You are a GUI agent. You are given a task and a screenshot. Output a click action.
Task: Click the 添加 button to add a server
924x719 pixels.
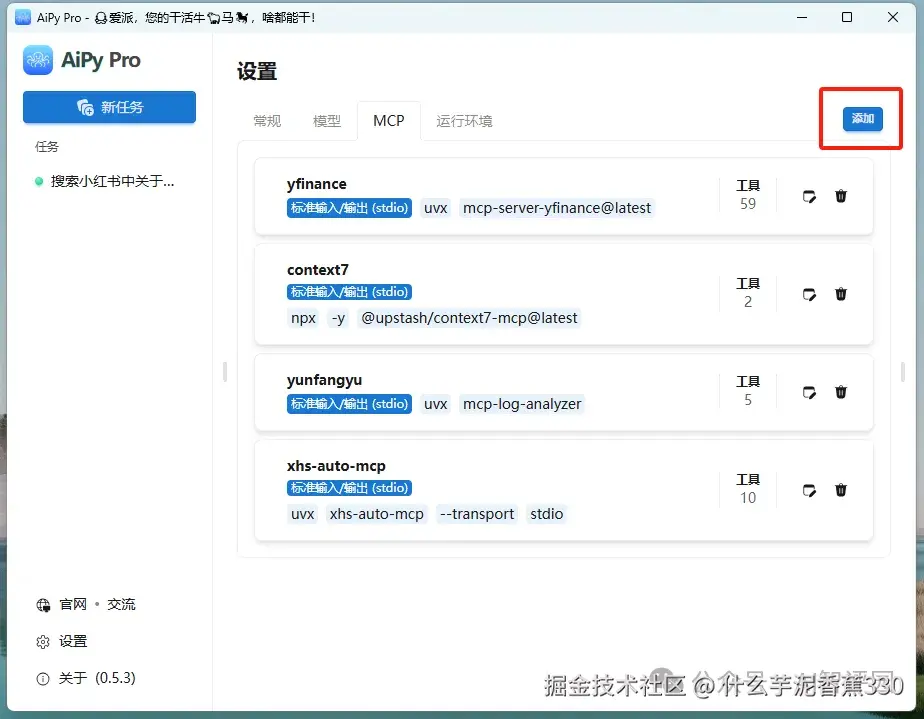861,118
